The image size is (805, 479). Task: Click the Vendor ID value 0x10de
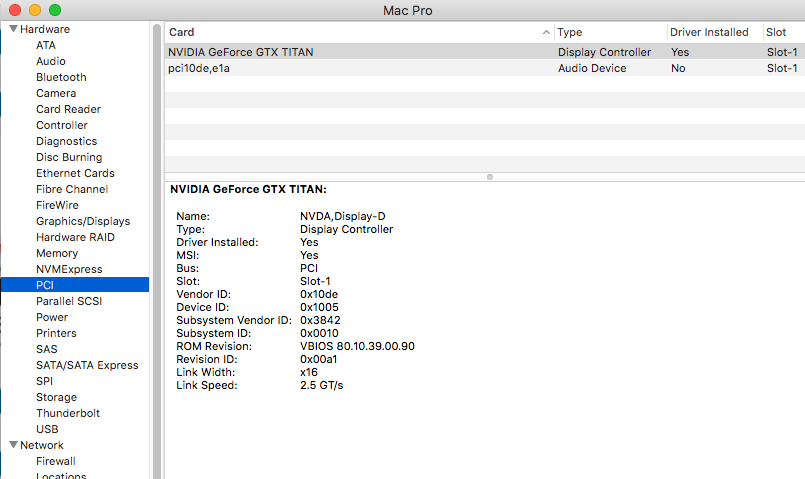coord(319,294)
